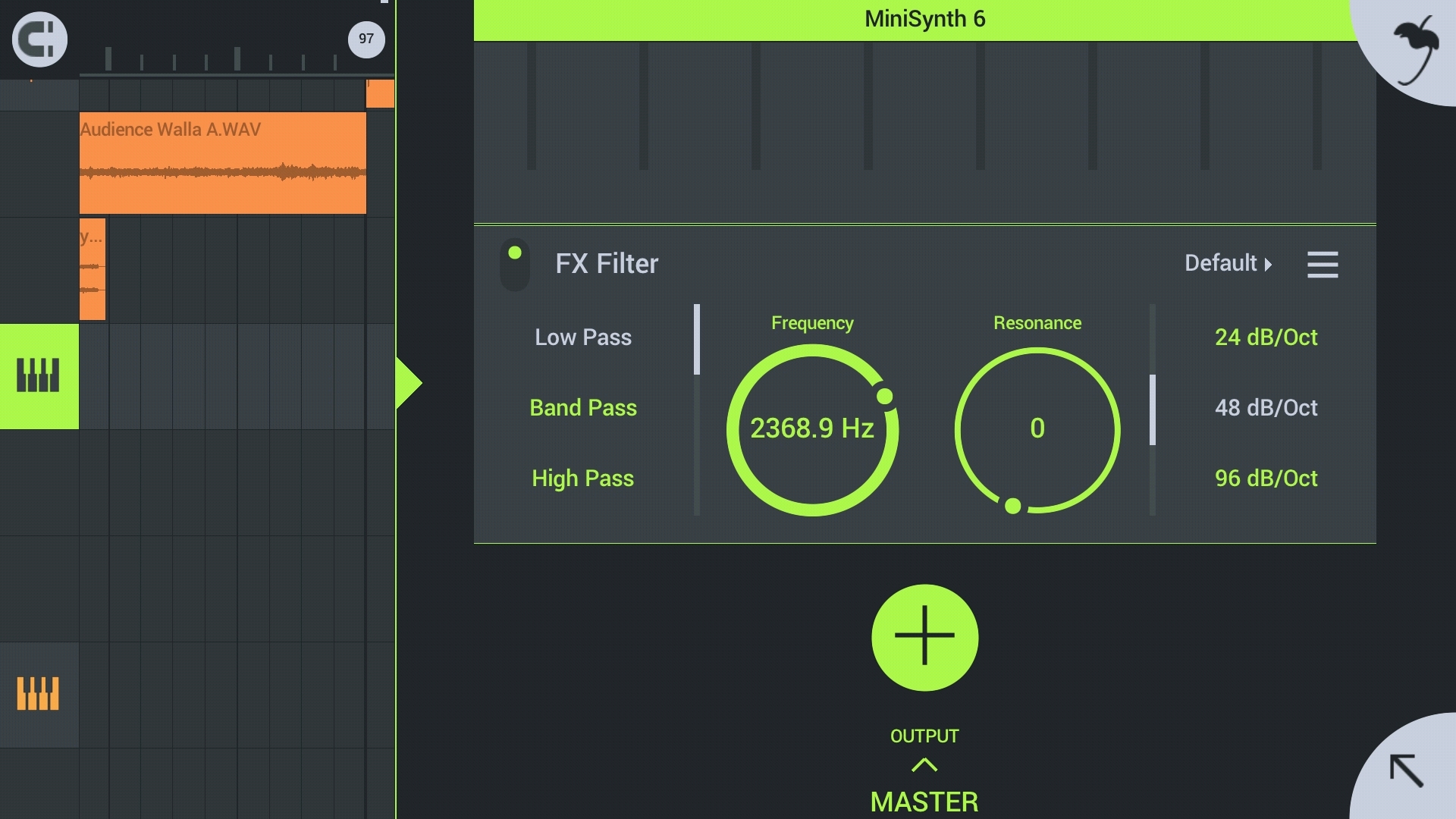The image size is (1456, 819).
Task: Select the Audience Walla A.WAV clip
Action: pyautogui.click(x=222, y=163)
